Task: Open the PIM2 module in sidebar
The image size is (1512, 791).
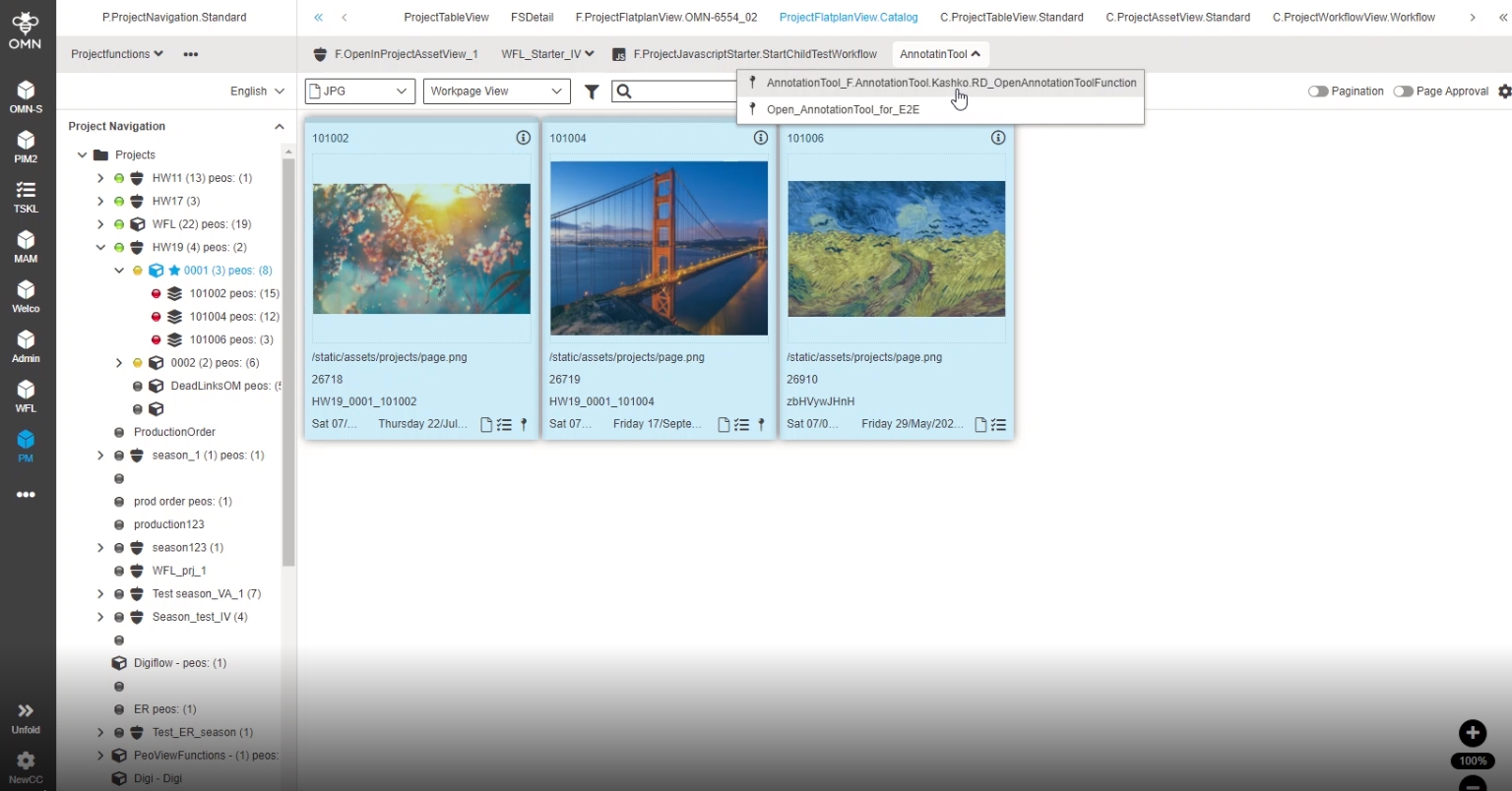Action: pos(26,146)
